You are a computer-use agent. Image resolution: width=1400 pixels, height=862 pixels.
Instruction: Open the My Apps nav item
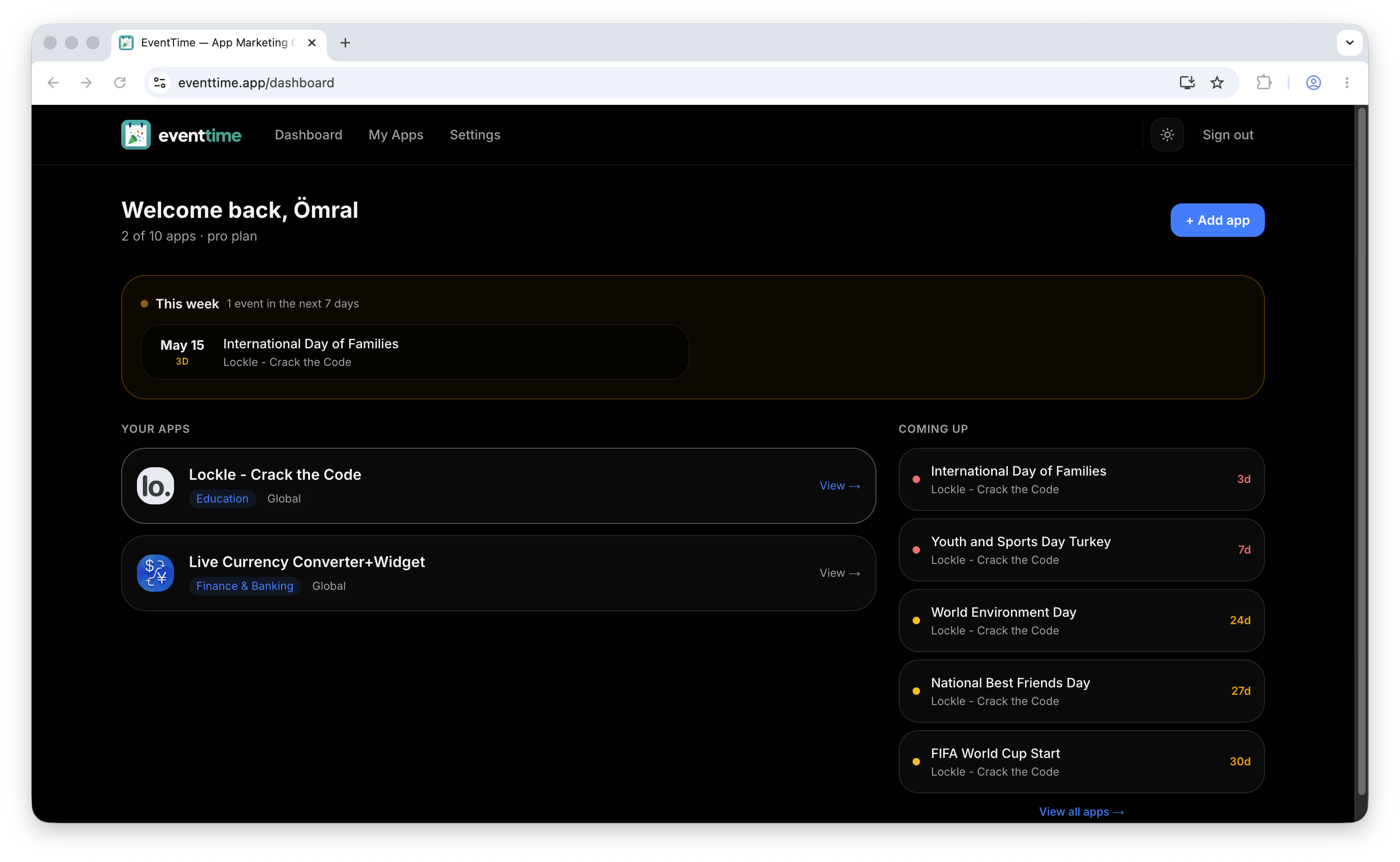coord(395,135)
